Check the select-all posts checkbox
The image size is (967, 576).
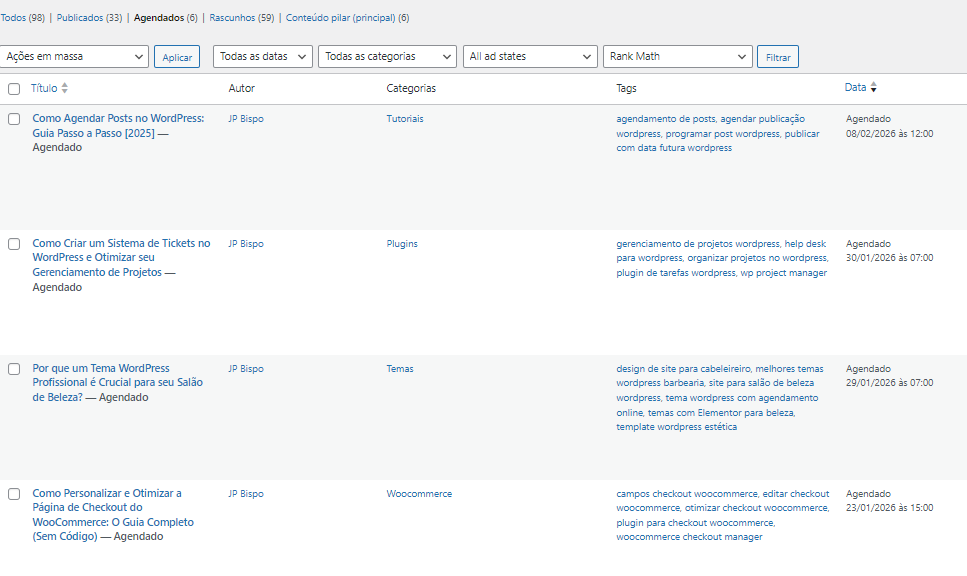[x=14, y=87]
